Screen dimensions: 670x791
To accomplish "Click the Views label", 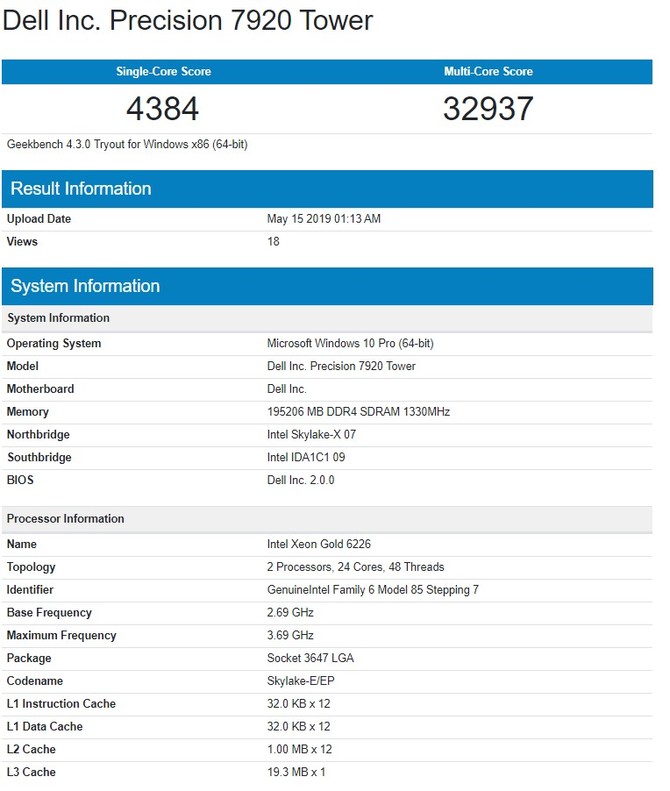I will 22,242.
